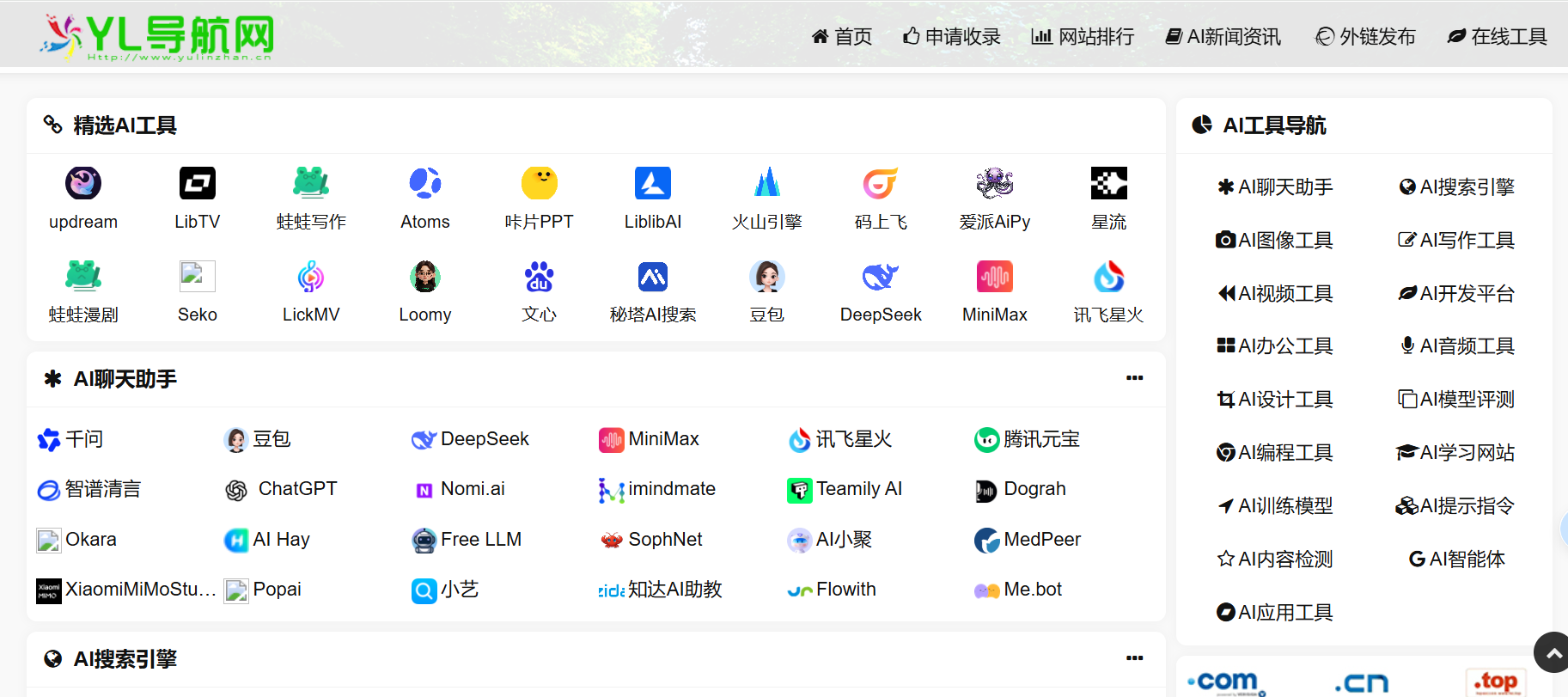This screenshot has width=1568, height=697.
Task: Open 在线工具 in the top navigation
Action: coord(1498,36)
